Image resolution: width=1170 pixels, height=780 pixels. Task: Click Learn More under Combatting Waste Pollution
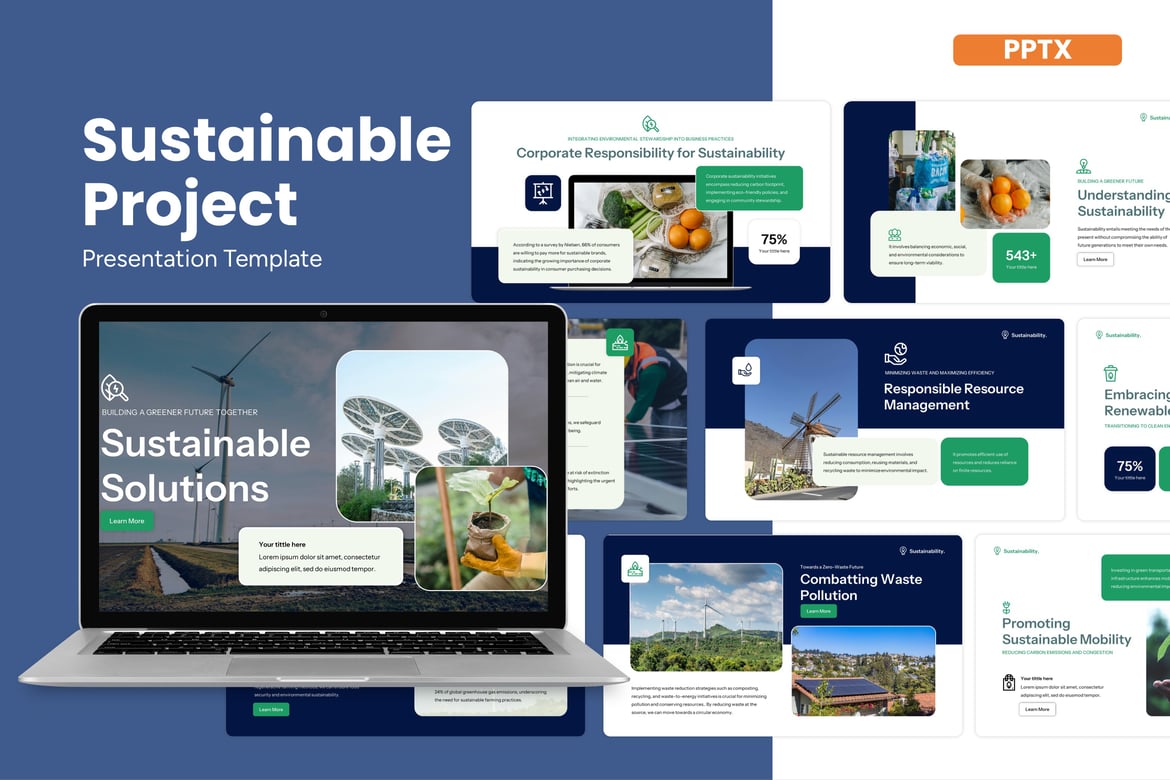(x=819, y=611)
